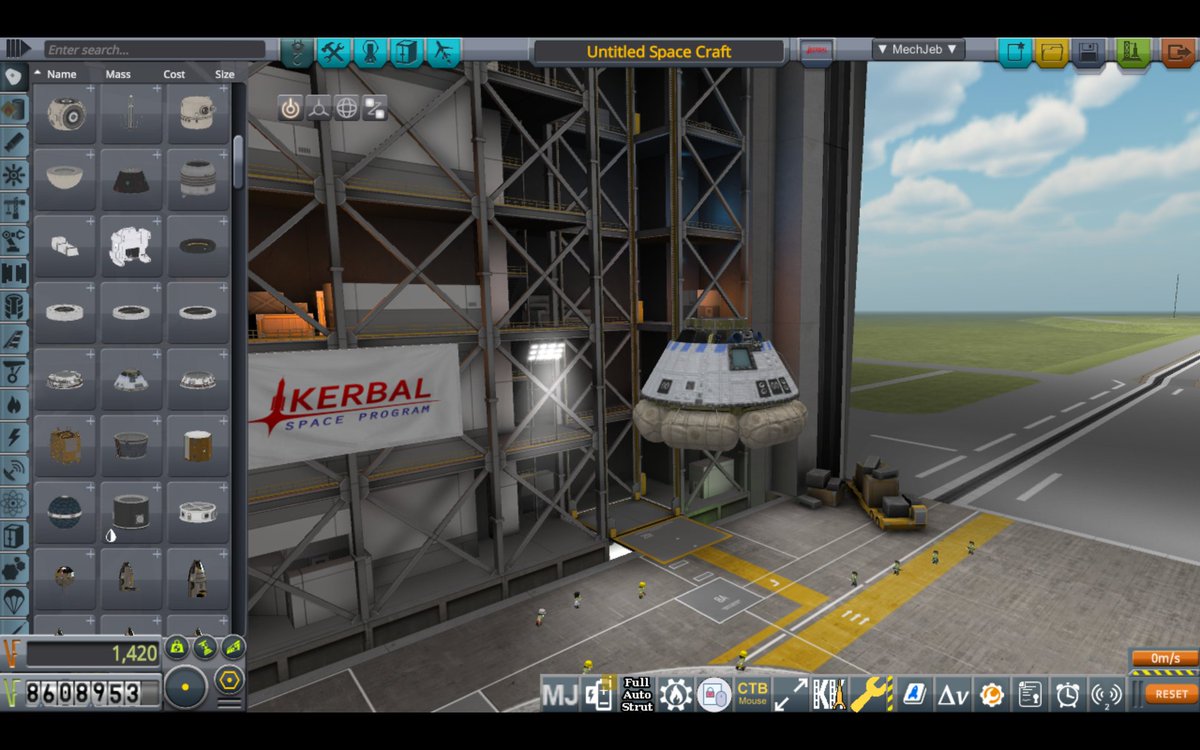Switch to the Crew assignment tab

coord(370,51)
